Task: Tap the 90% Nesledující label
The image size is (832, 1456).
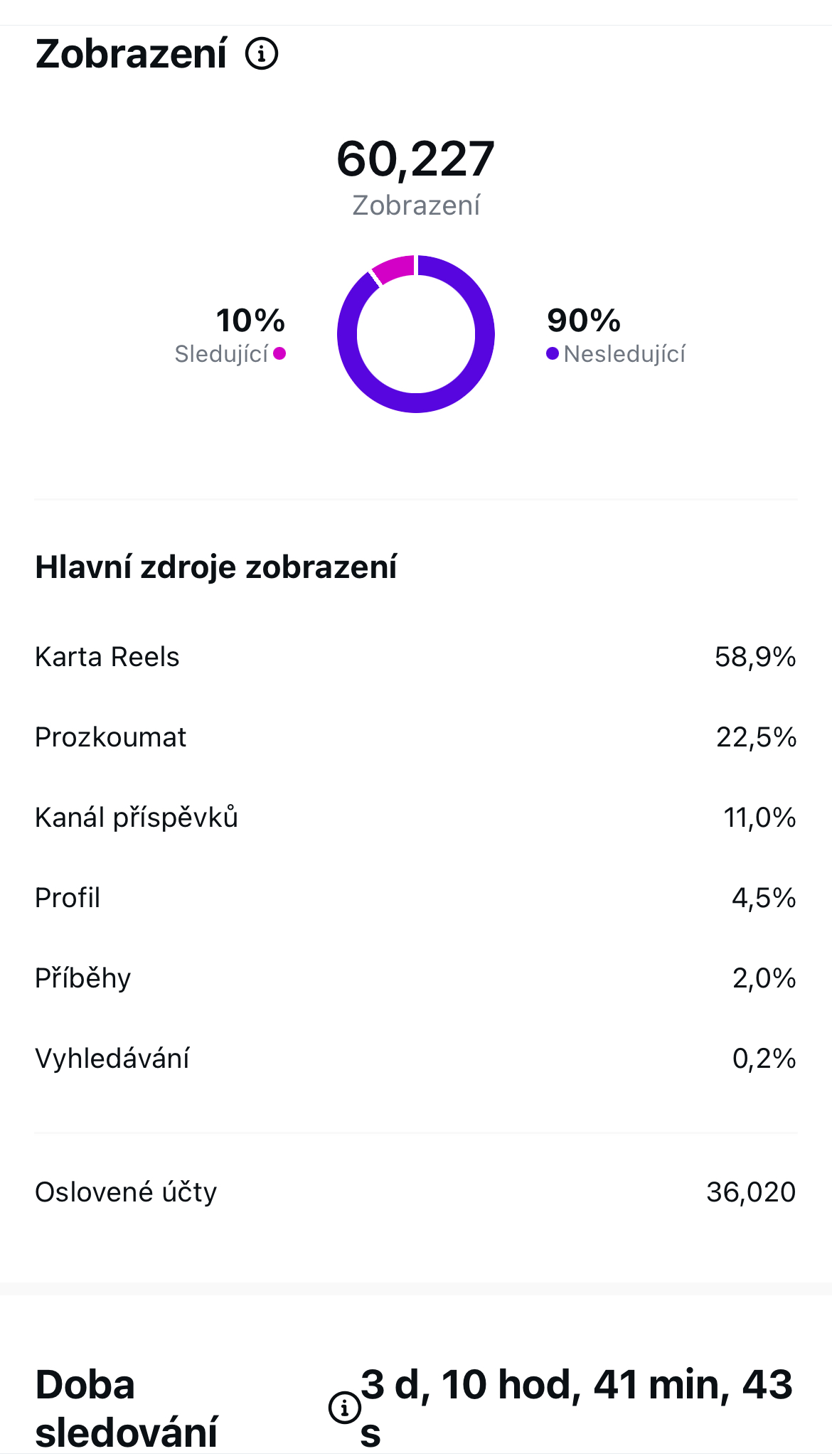Action: click(584, 321)
